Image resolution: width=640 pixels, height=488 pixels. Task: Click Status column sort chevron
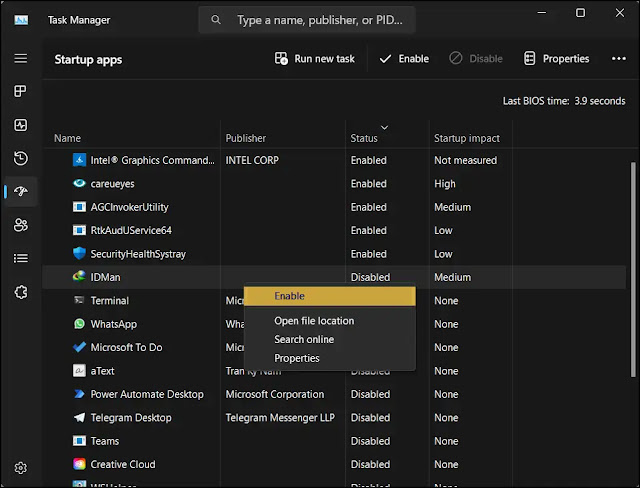(x=384, y=128)
